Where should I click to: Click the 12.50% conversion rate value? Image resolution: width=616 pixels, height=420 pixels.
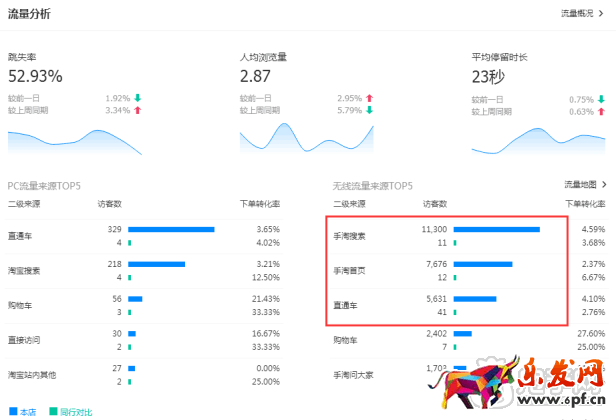tap(266, 277)
